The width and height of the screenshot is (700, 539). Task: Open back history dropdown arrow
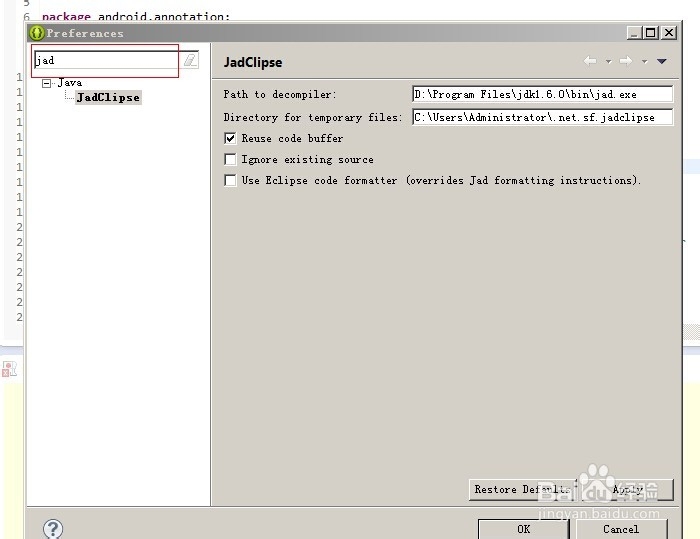click(608, 62)
